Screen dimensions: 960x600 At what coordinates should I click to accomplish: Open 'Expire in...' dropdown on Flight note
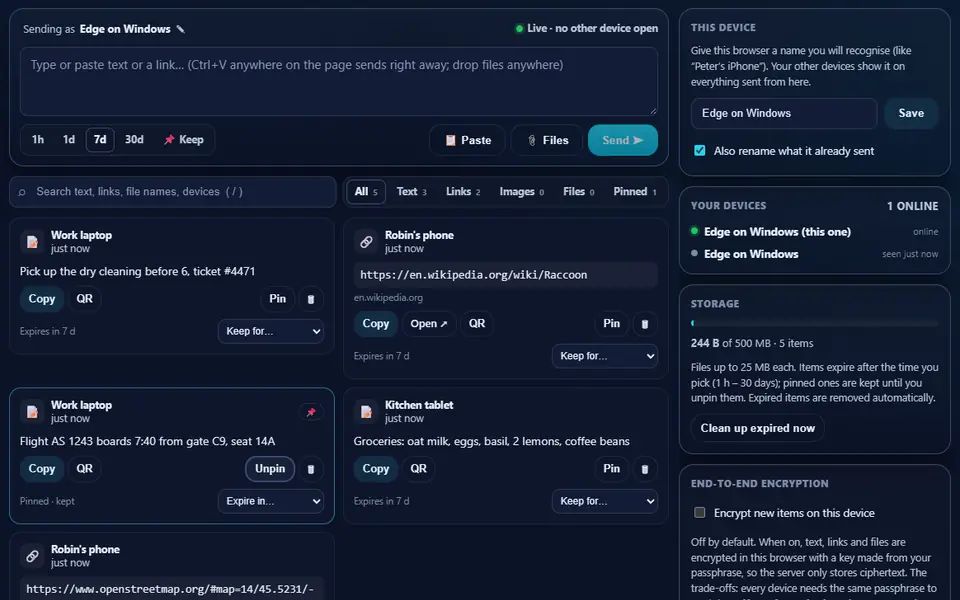point(271,501)
